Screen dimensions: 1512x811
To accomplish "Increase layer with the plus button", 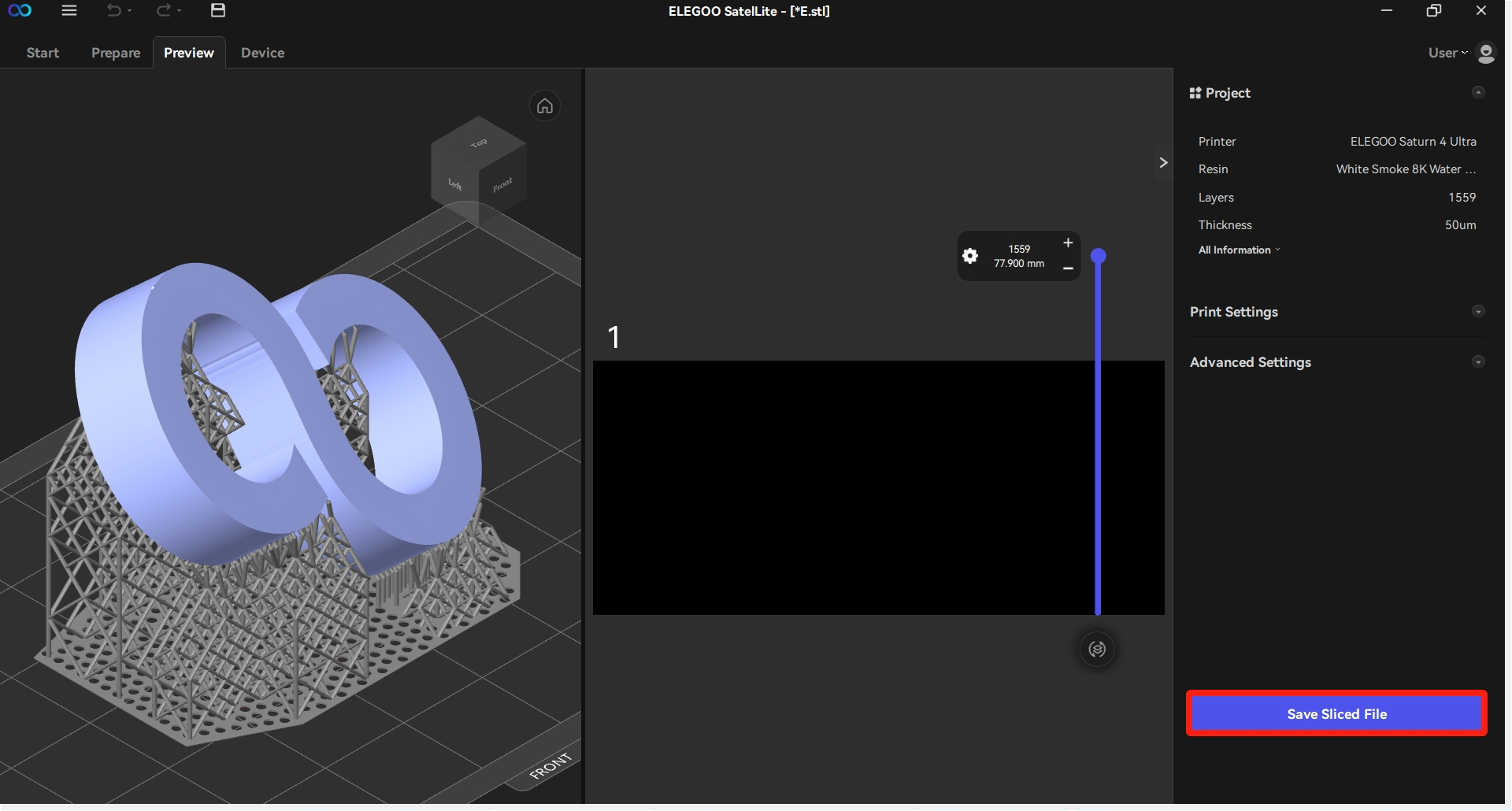I will [1068, 243].
